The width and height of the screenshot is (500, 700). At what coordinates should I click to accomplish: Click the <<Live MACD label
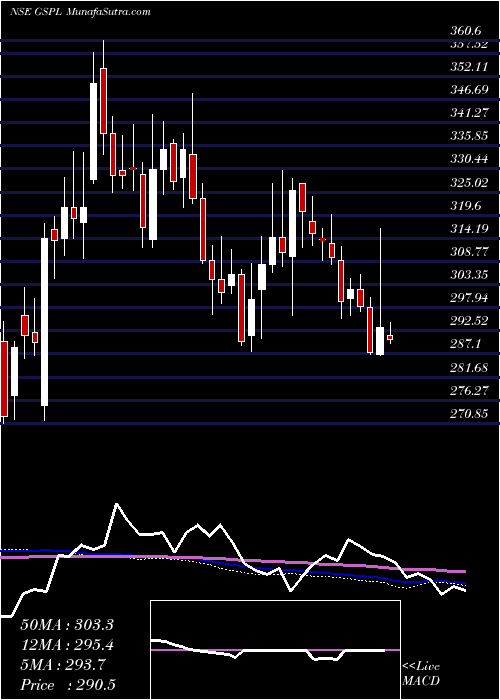click(x=421, y=675)
